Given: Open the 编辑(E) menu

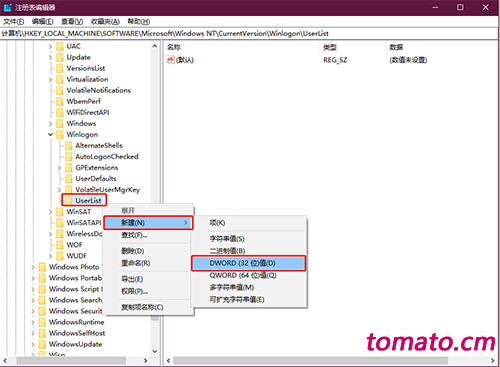Looking at the screenshot, I should pyautogui.click(x=42, y=22).
